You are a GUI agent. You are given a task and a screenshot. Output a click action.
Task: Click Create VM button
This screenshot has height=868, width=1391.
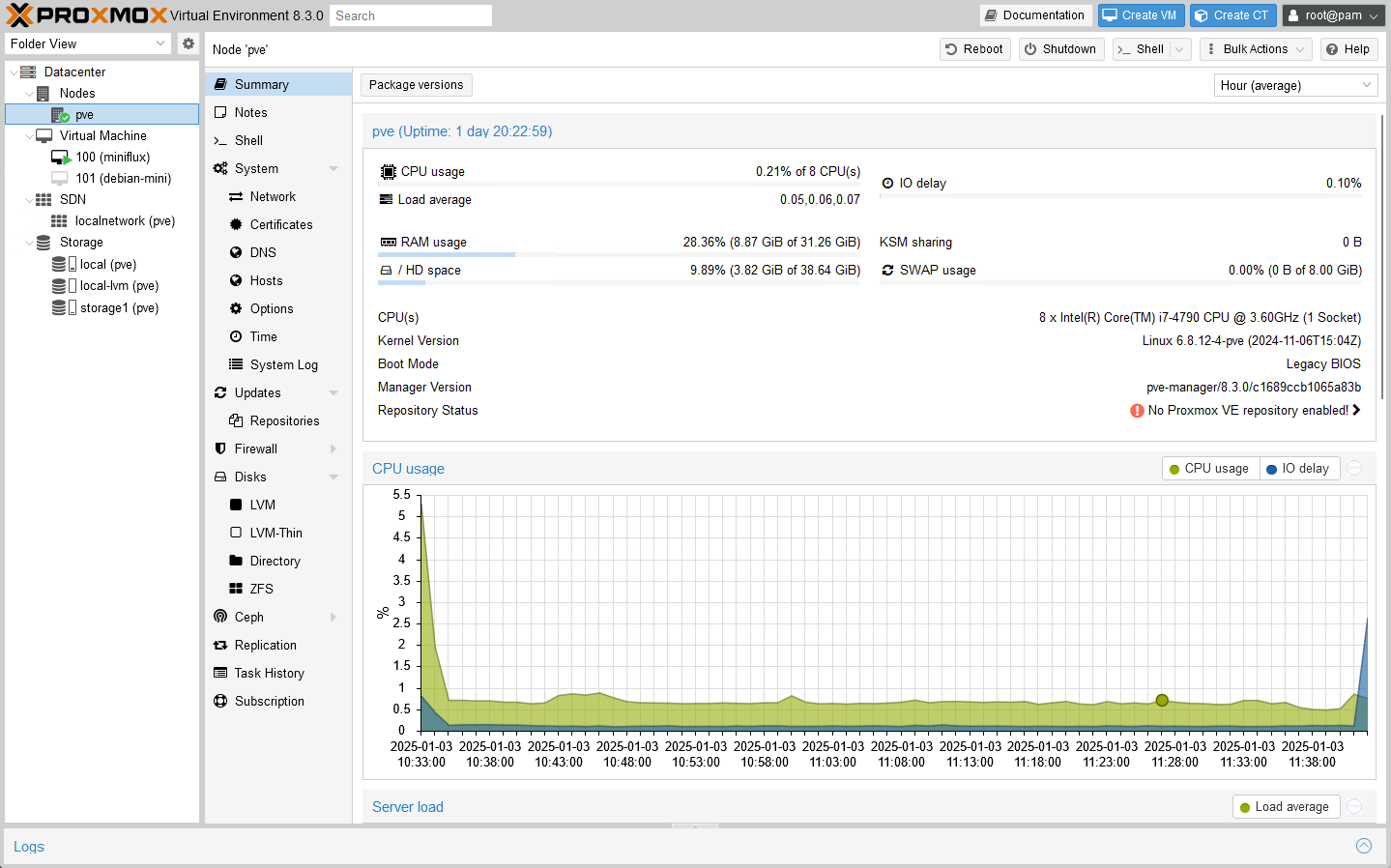(1140, 15)
